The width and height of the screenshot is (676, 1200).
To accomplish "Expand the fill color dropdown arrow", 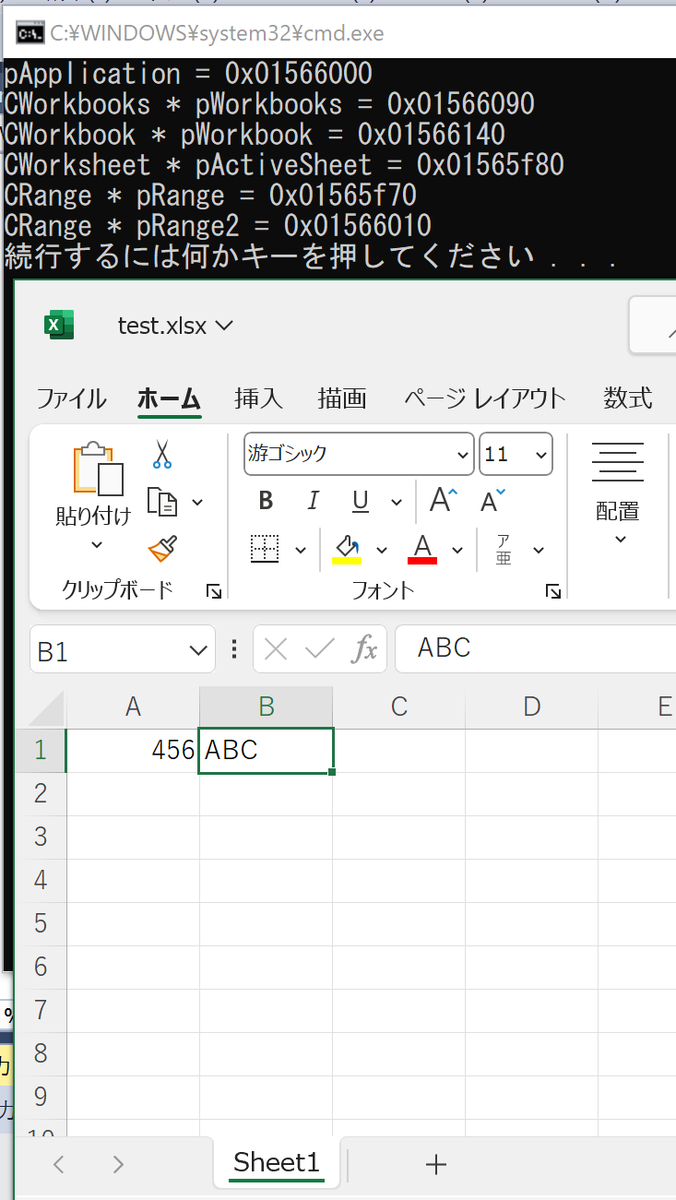I will pos(381,550).
